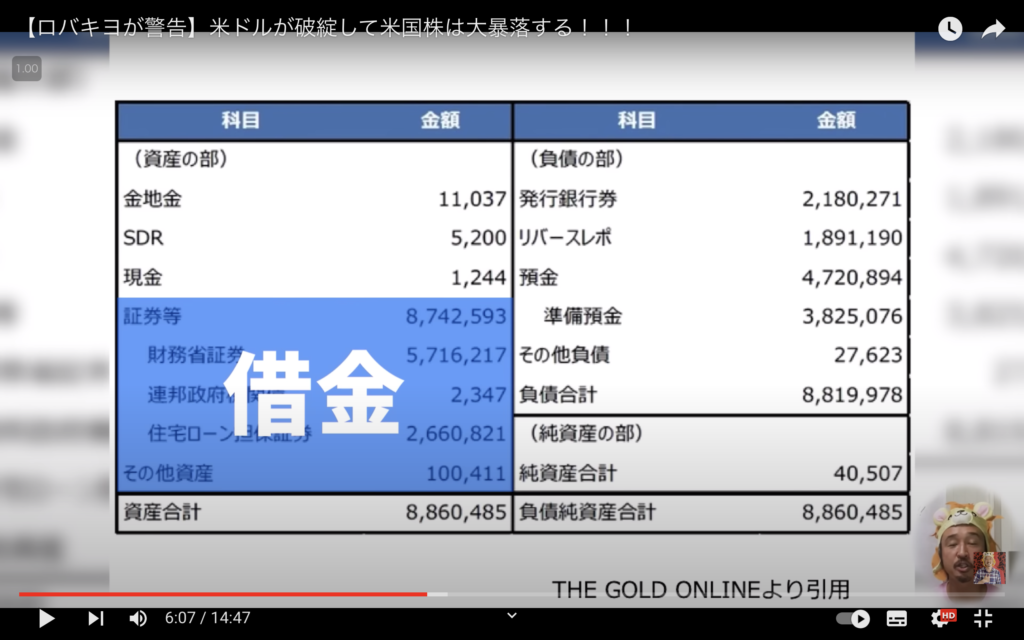
Task: Click the 1.00 playback speed badge
Action: coord(27,69)
